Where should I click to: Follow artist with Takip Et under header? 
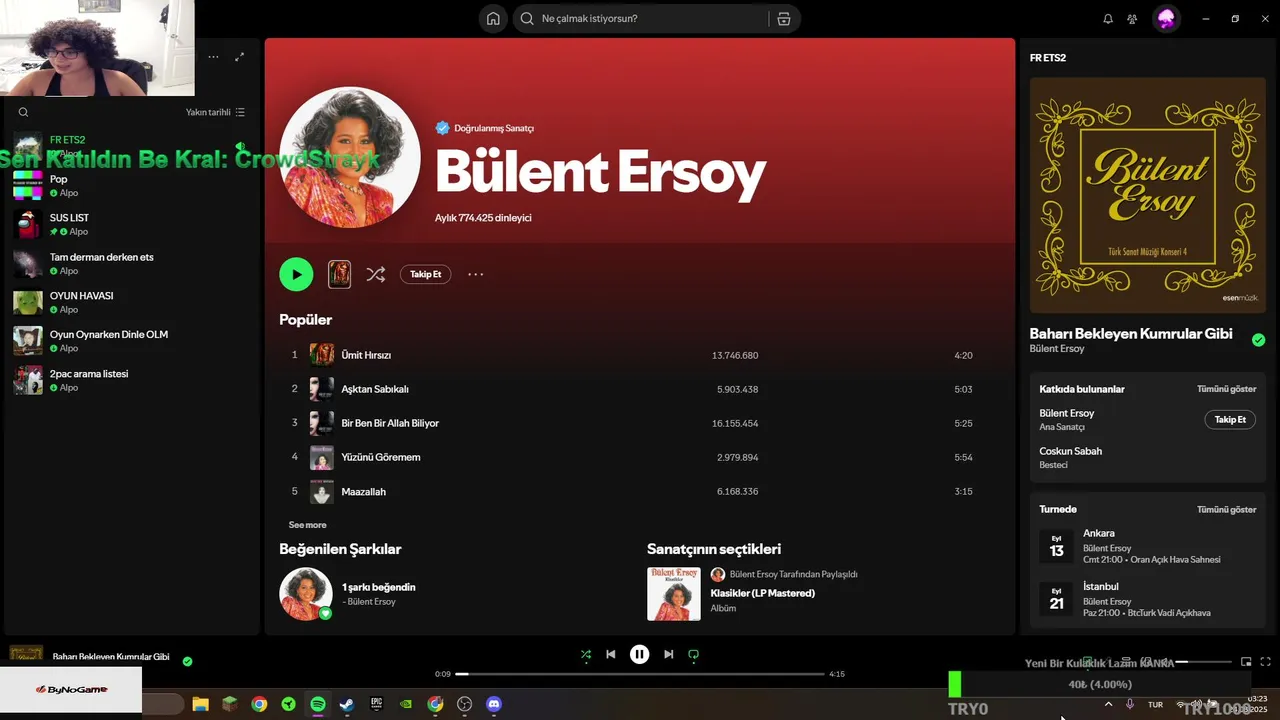(x=426, y=274)
